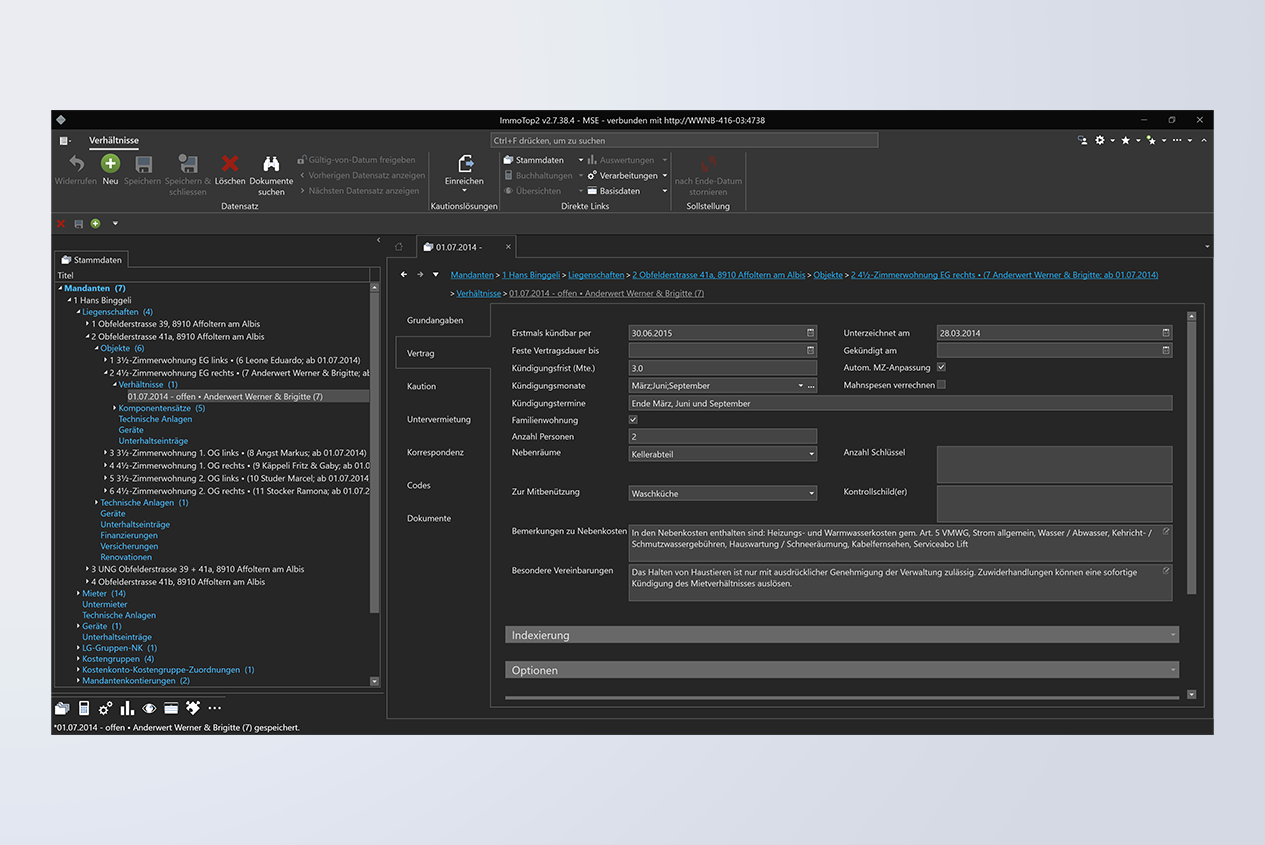The image size is (1265, 845).
Task: Click the Speichern save icon
Action: pos(142,165)
